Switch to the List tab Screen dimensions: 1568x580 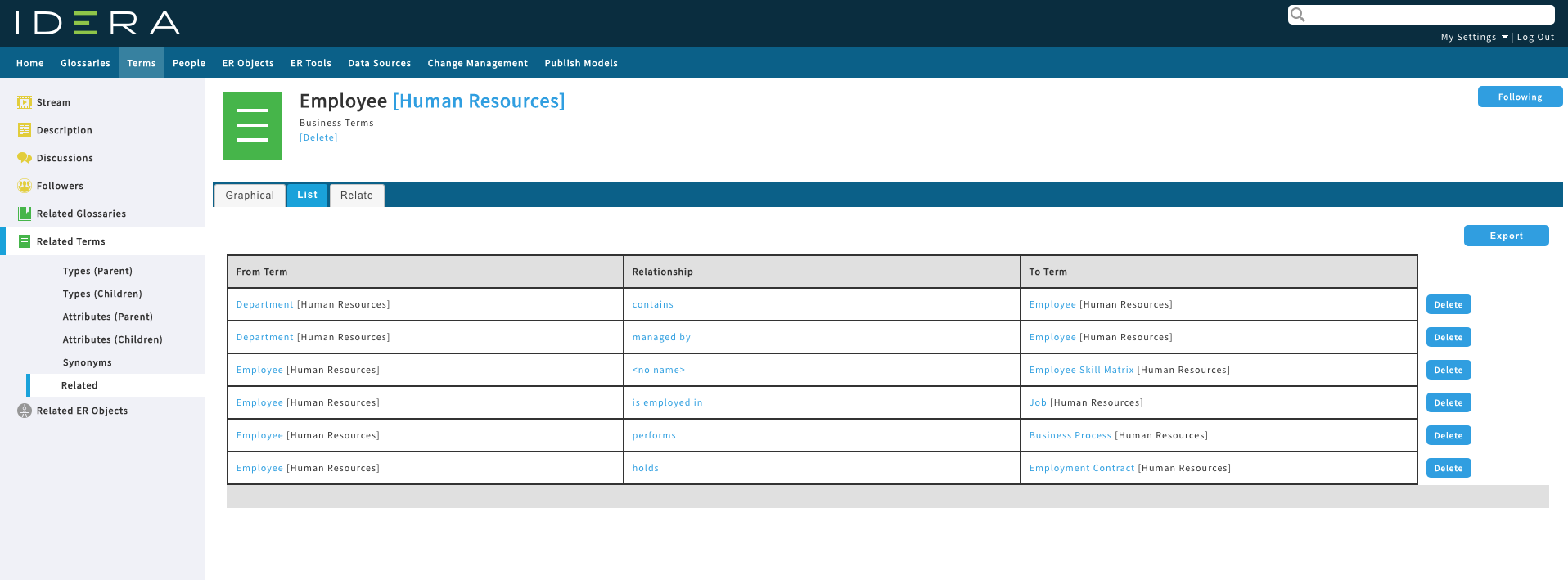(x=308, y=195)
